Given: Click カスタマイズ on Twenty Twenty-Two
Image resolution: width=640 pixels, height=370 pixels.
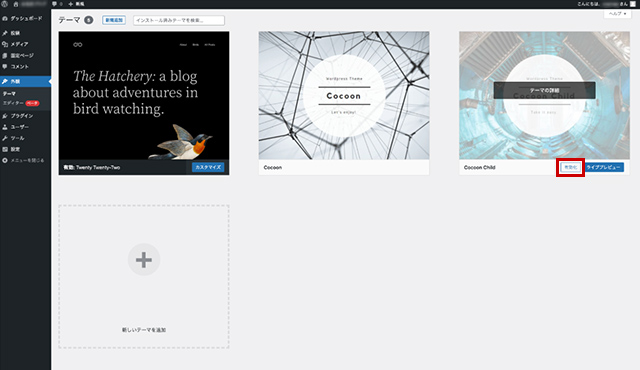Looking at the screenshot, I should 208,167.
